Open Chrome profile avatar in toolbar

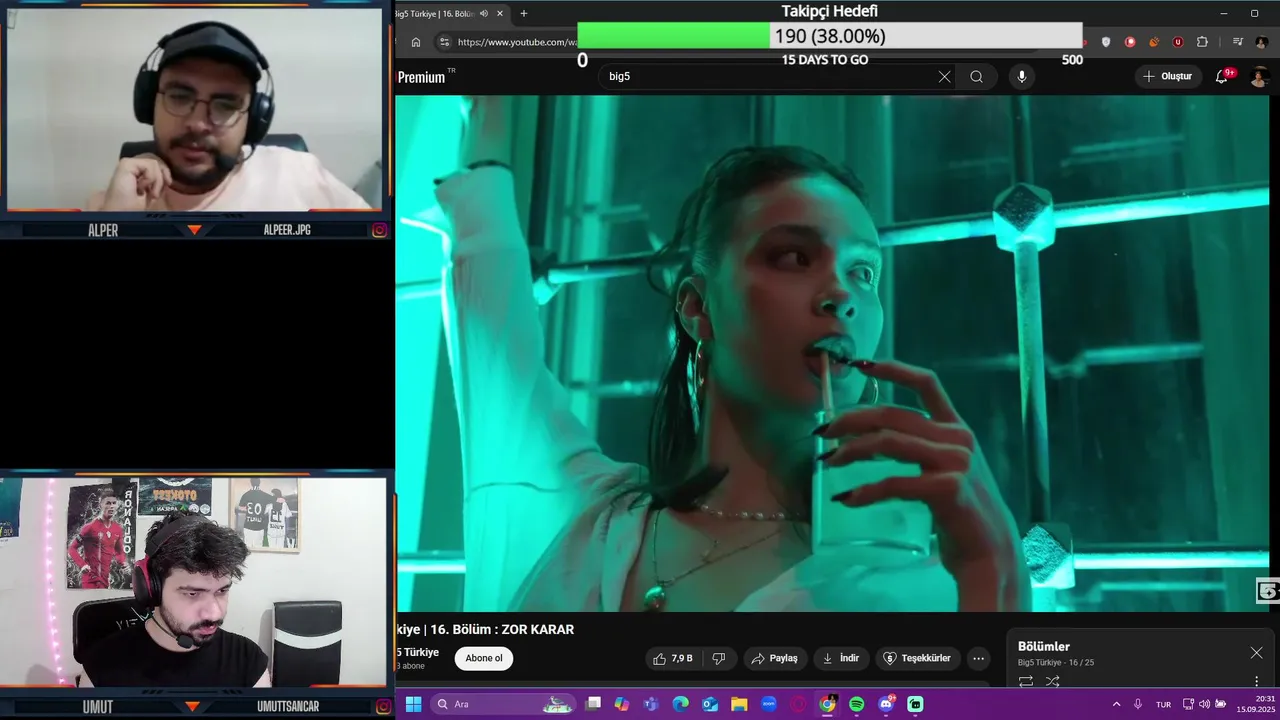[1262, 42]
